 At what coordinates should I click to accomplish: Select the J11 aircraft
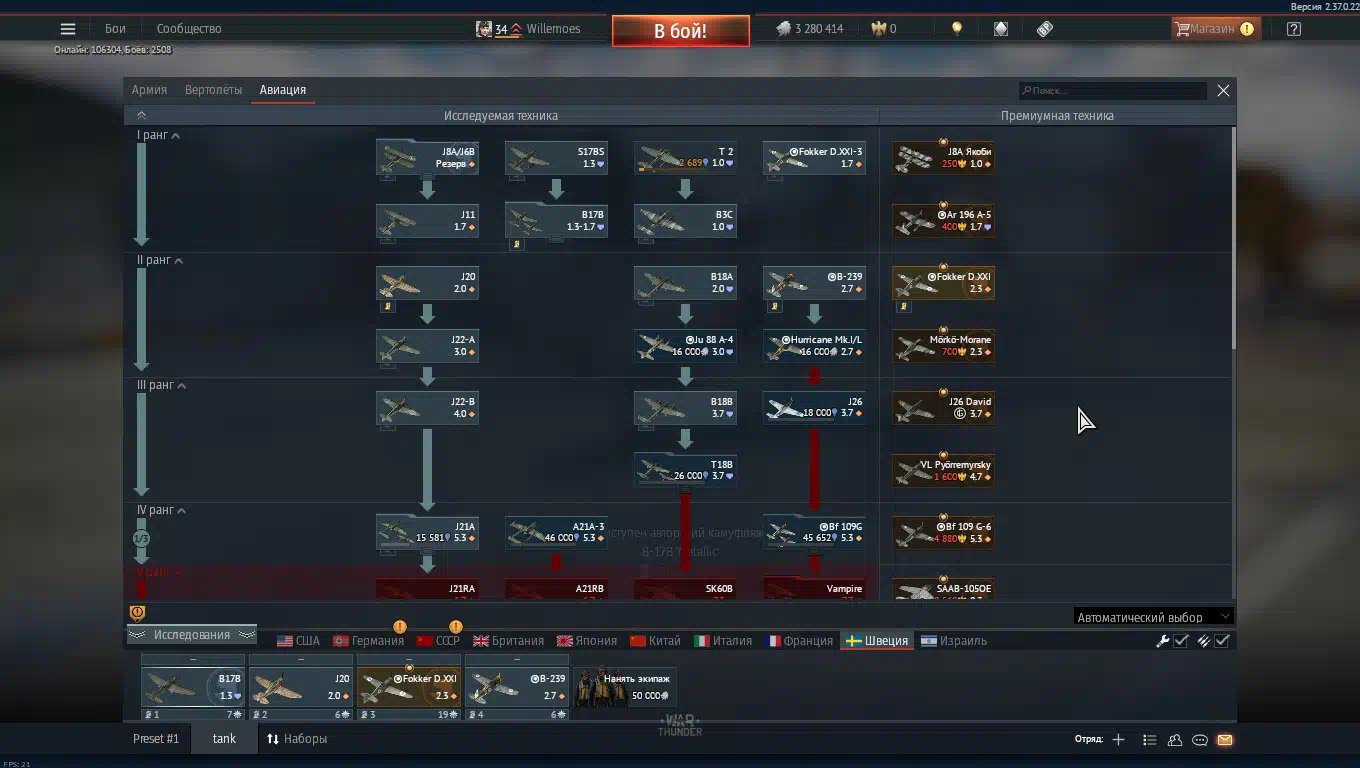coord(427,221)
